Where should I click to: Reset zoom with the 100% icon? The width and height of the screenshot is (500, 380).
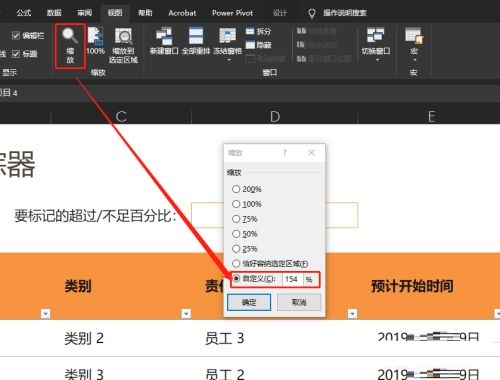coord(95,41)
